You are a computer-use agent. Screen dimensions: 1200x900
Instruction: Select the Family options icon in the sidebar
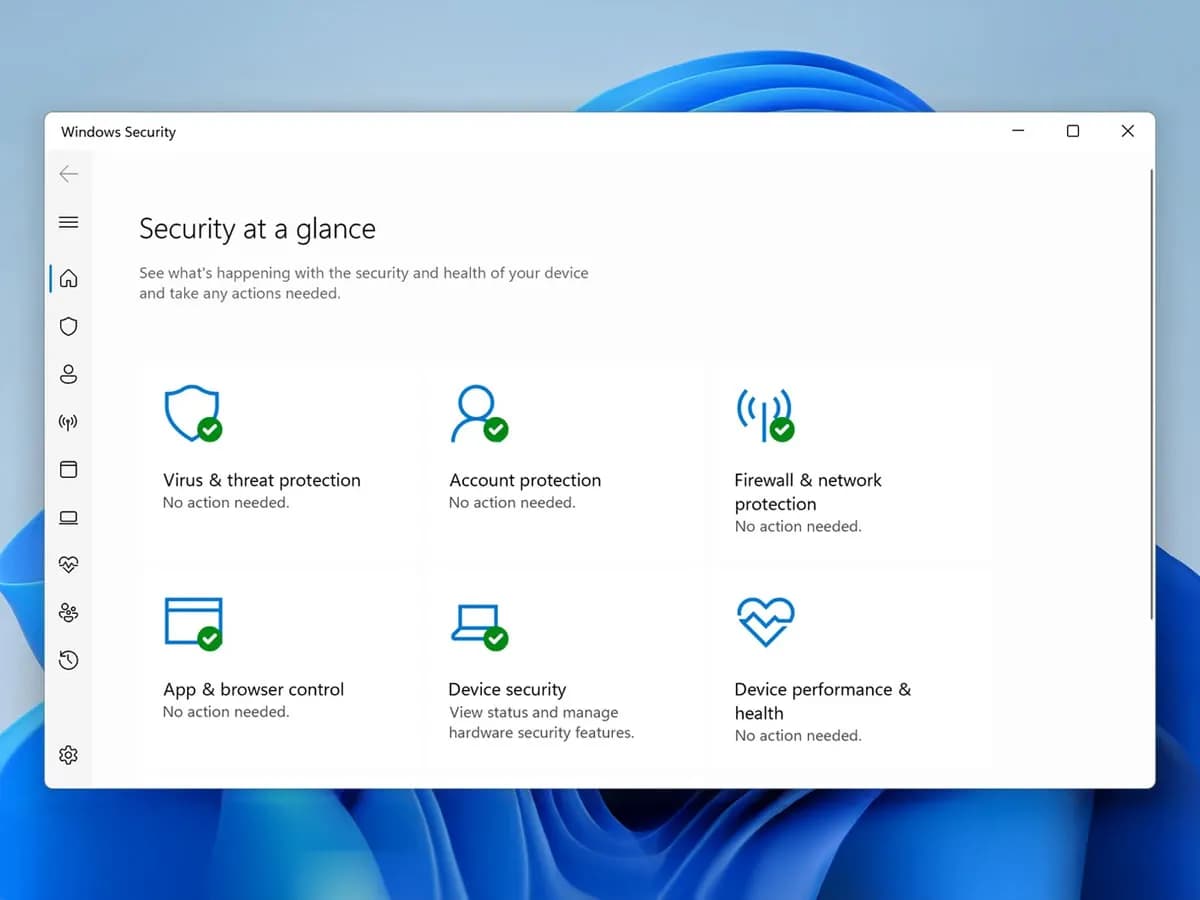68,612
